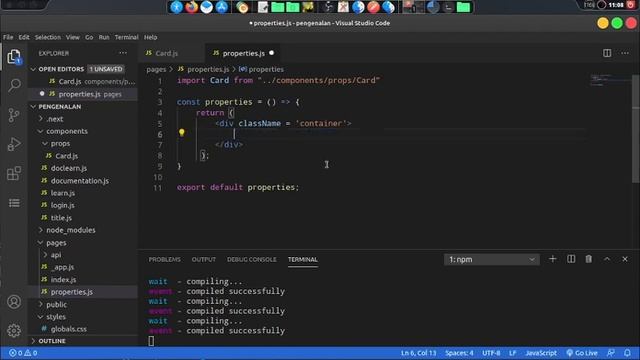This screenshot has width=640, height=360.
Task: Click Ln 6, Col 13 cursor position
Action: click(x=418, y=353)
